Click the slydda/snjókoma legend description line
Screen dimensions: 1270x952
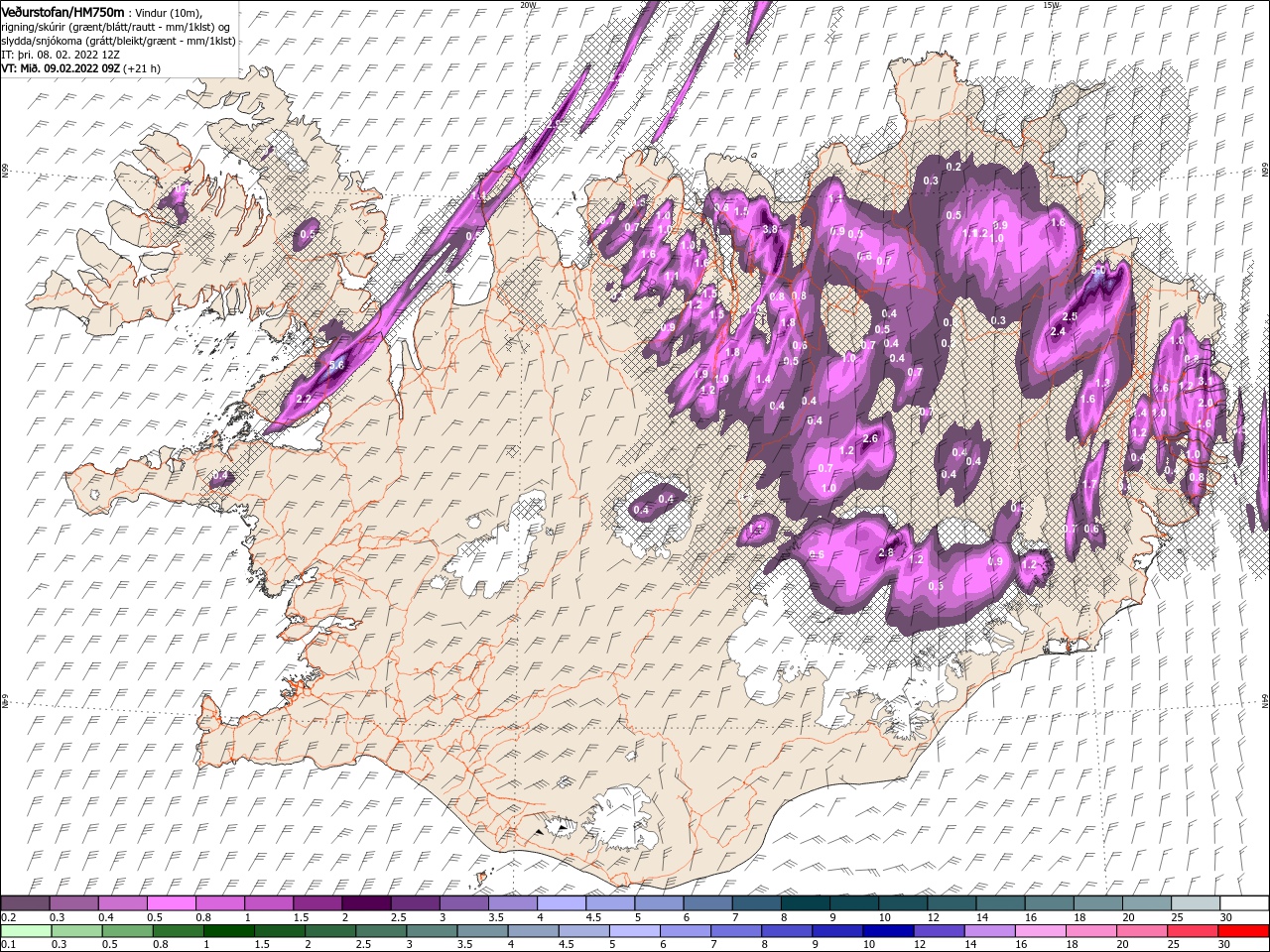[118, 41]
